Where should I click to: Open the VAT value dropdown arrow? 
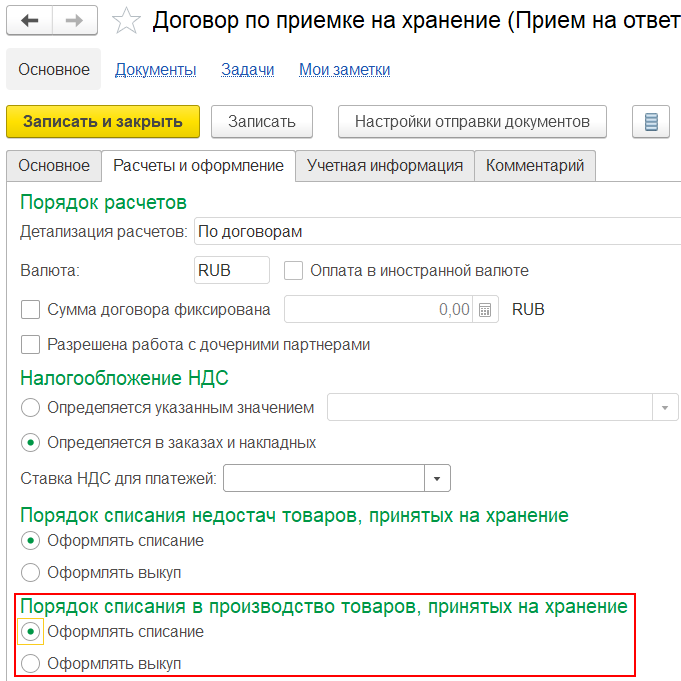(666, 408)
